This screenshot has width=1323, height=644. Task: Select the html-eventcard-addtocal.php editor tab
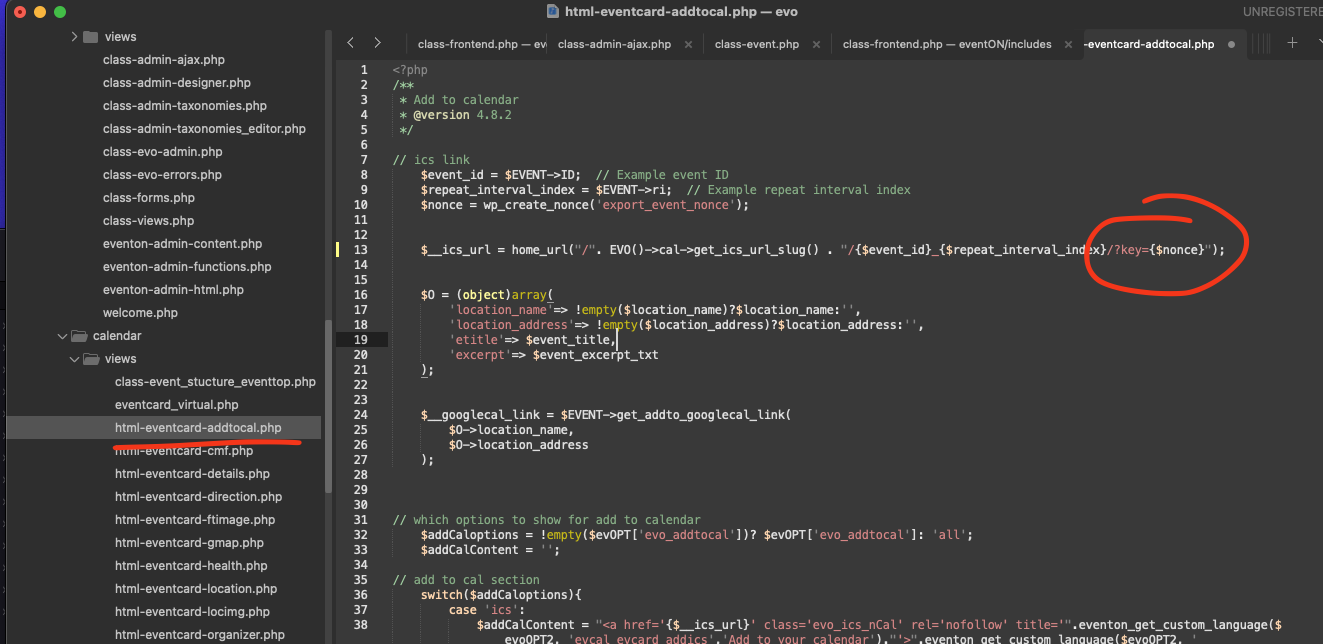click(x=1150, y=44)
